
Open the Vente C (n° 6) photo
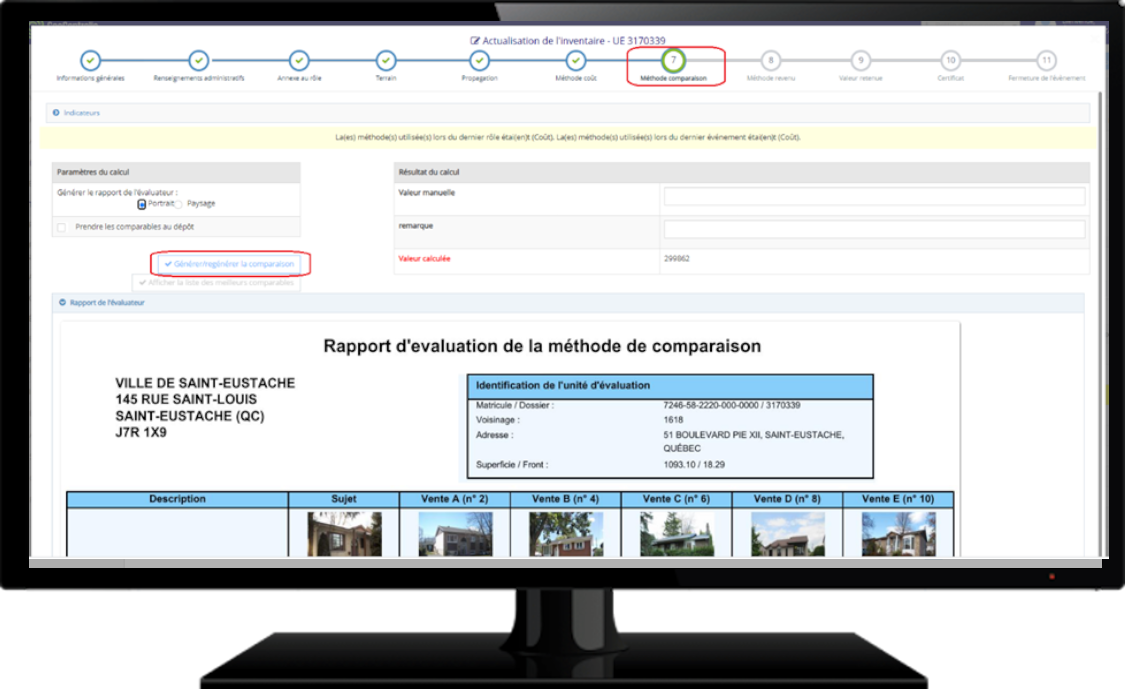pos(677,534)
